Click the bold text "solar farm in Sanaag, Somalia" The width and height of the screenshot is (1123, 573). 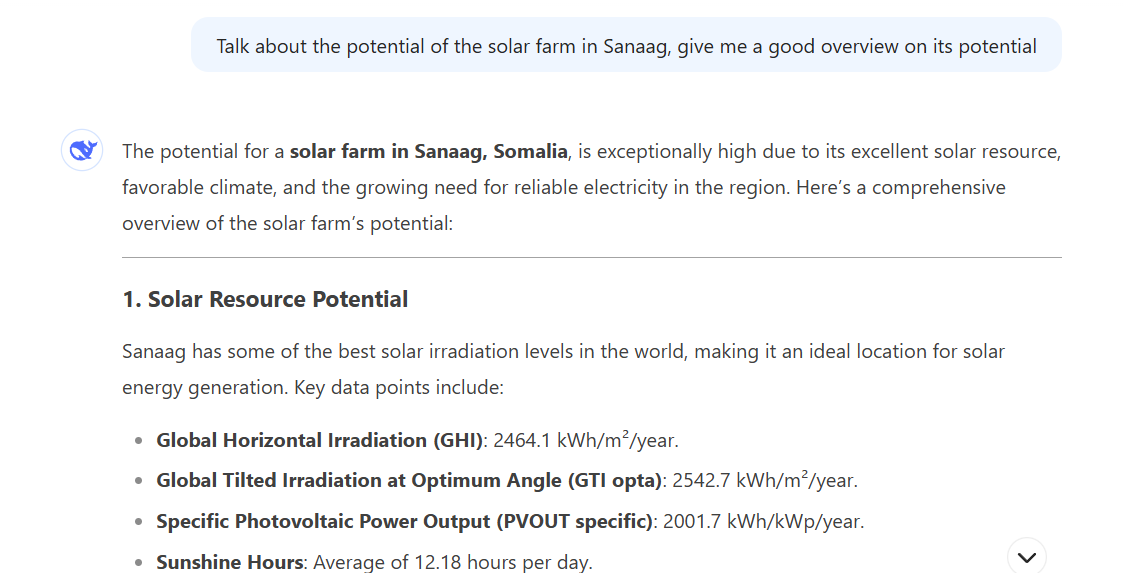pos(428,152)
